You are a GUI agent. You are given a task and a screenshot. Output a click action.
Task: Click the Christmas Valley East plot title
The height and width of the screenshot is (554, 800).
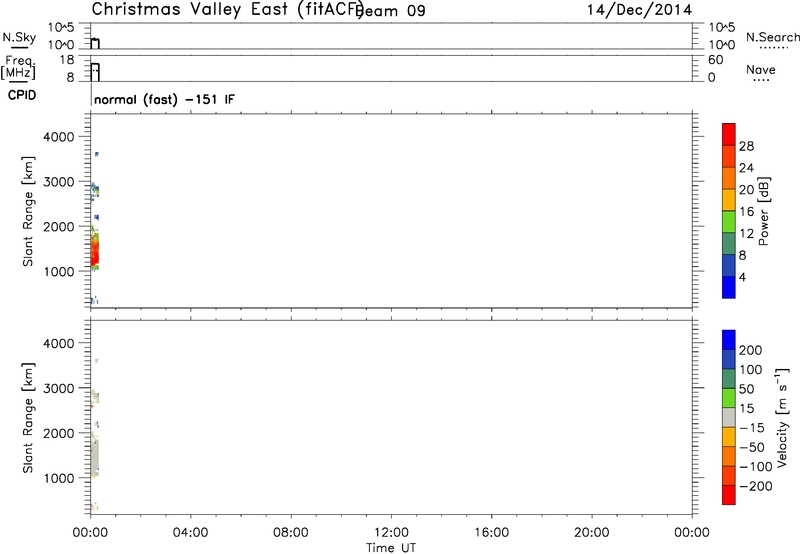(x=227, y=9)
